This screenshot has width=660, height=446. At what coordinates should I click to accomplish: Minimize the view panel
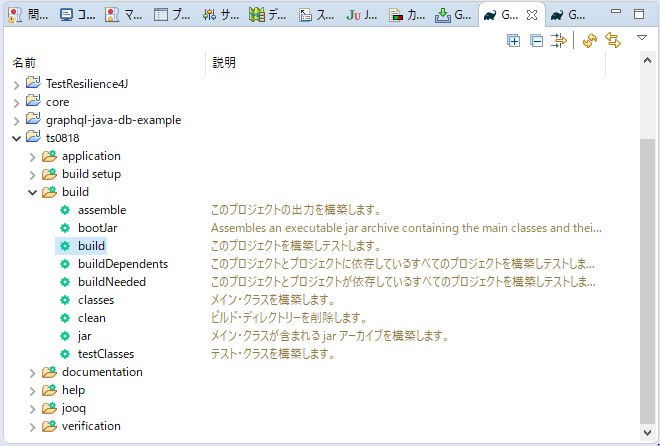click(616, 12)
